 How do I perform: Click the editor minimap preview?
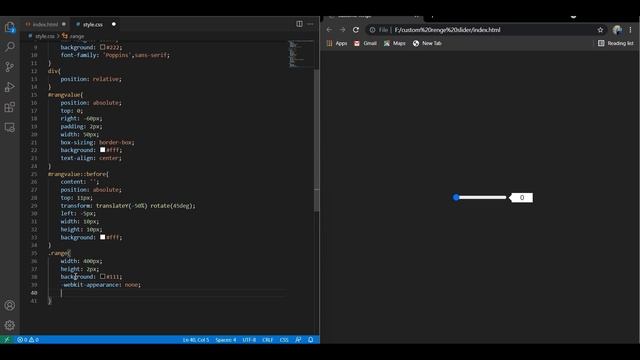[x=300, y=53]
